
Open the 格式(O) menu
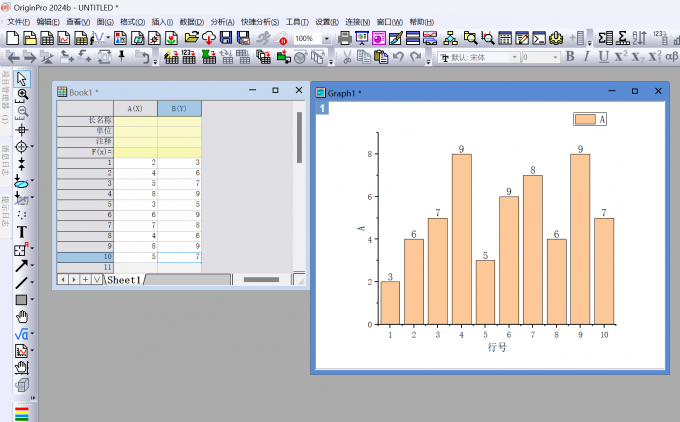133,22
